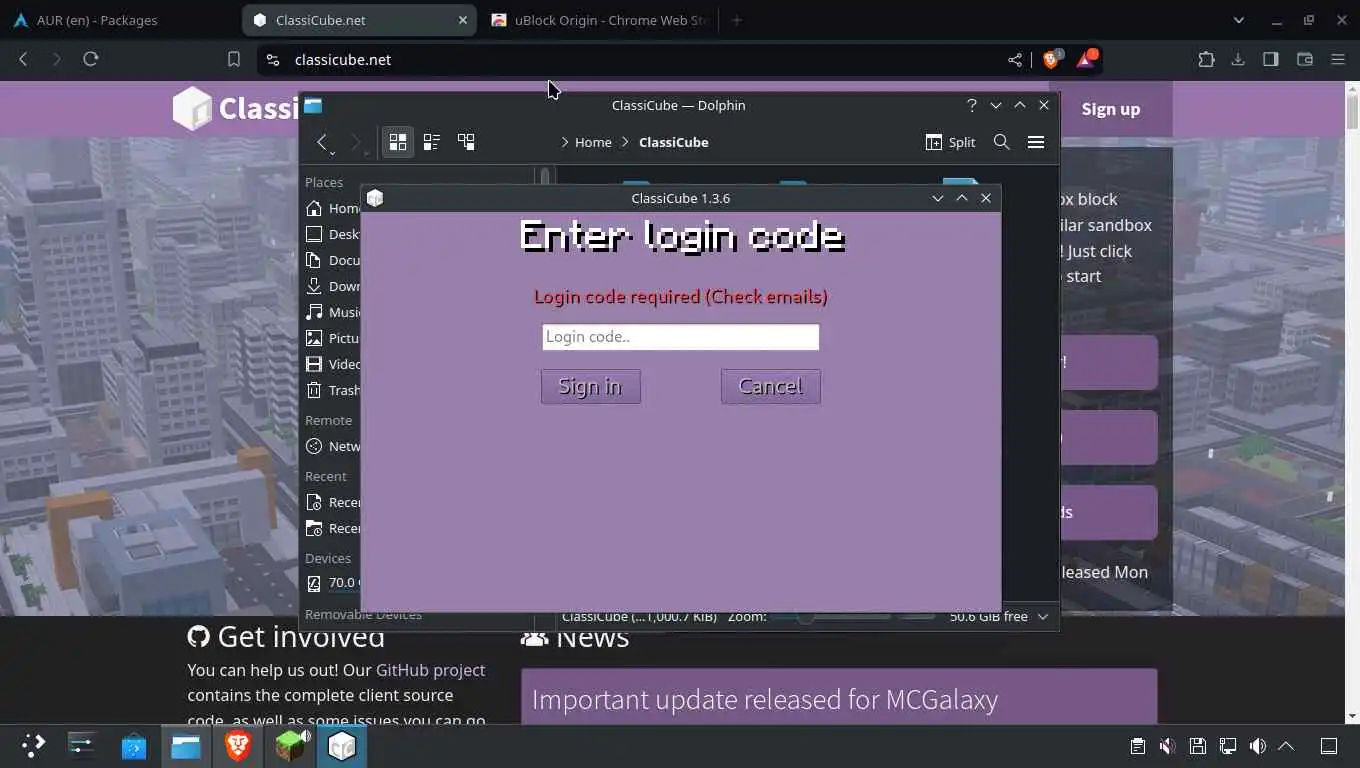Click Cancel in the login code dialog
Image resolution: width=1360 pixels, height=768 pixels.
(x=770, y=387)
